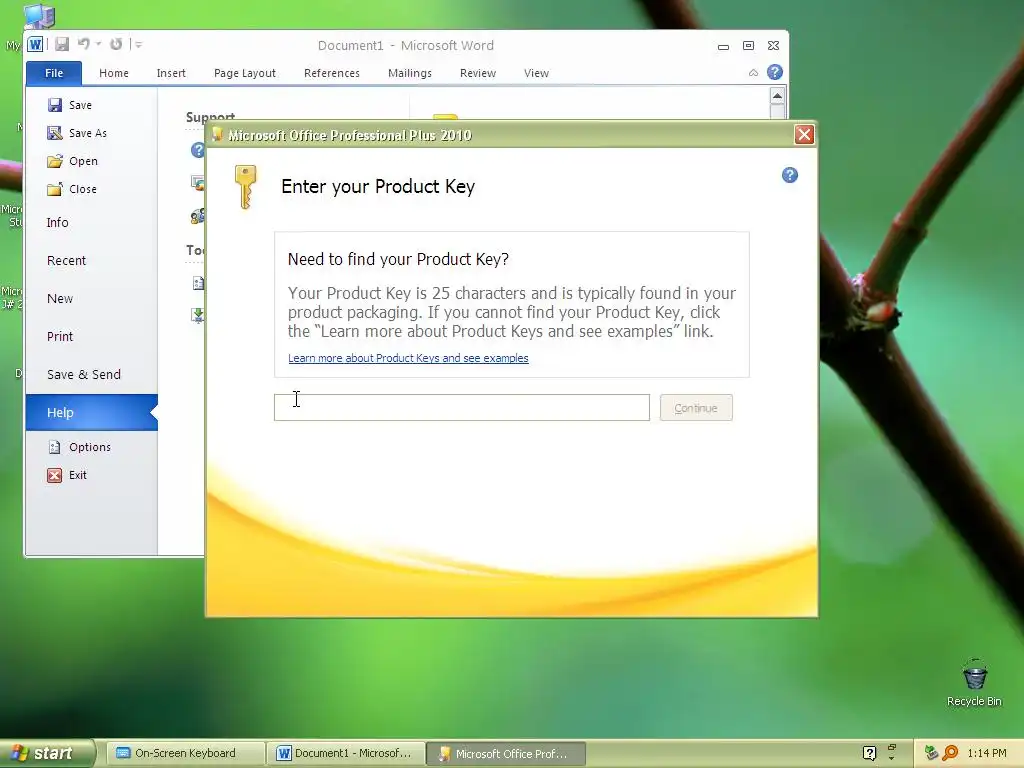The width and height of the screenshot is (1024, 768).
Task: Select Microsoft Office Prof taskbar button
Action: (x=506, y=754)
